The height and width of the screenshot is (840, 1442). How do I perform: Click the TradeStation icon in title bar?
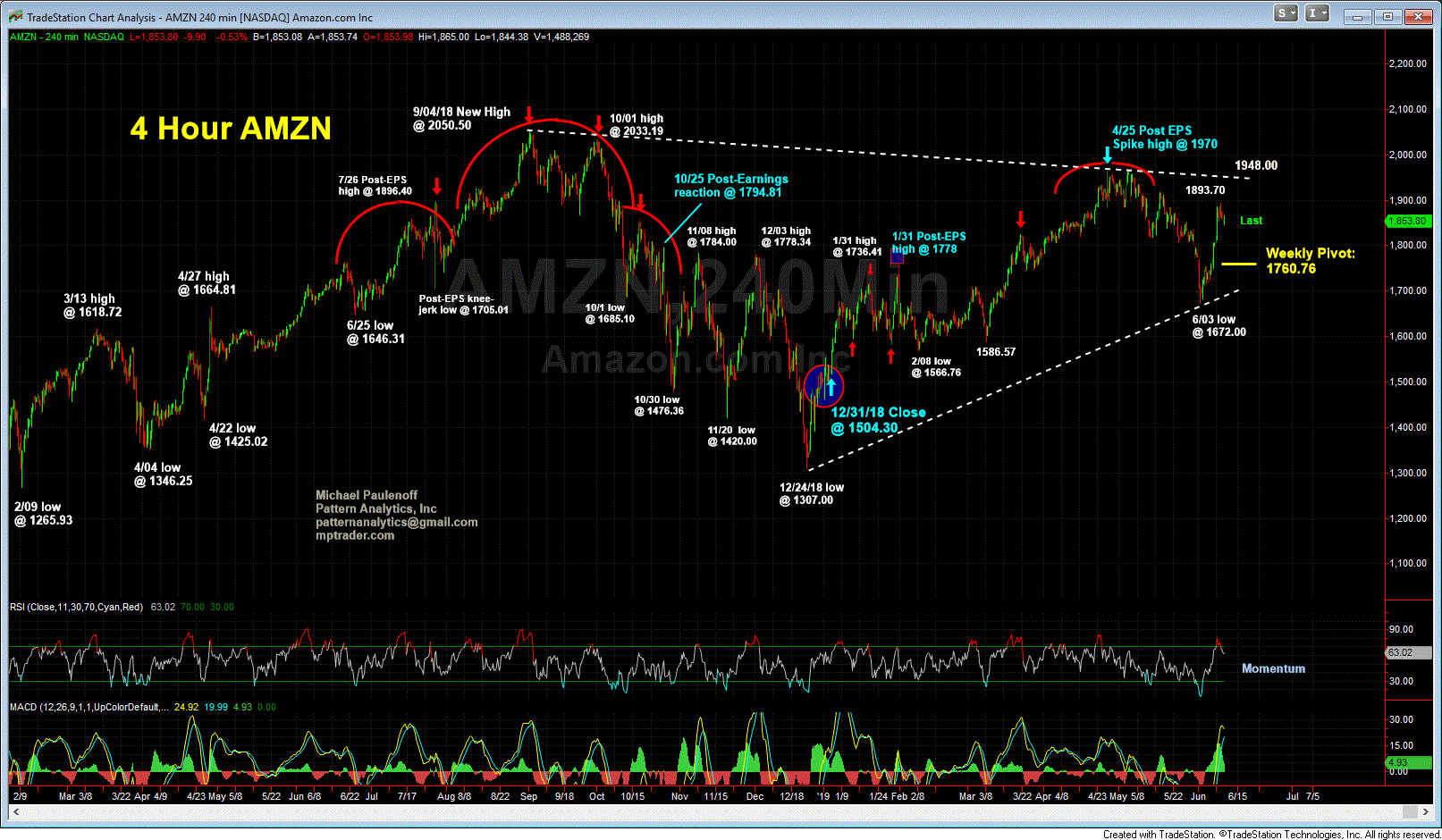tap(15, 17)
